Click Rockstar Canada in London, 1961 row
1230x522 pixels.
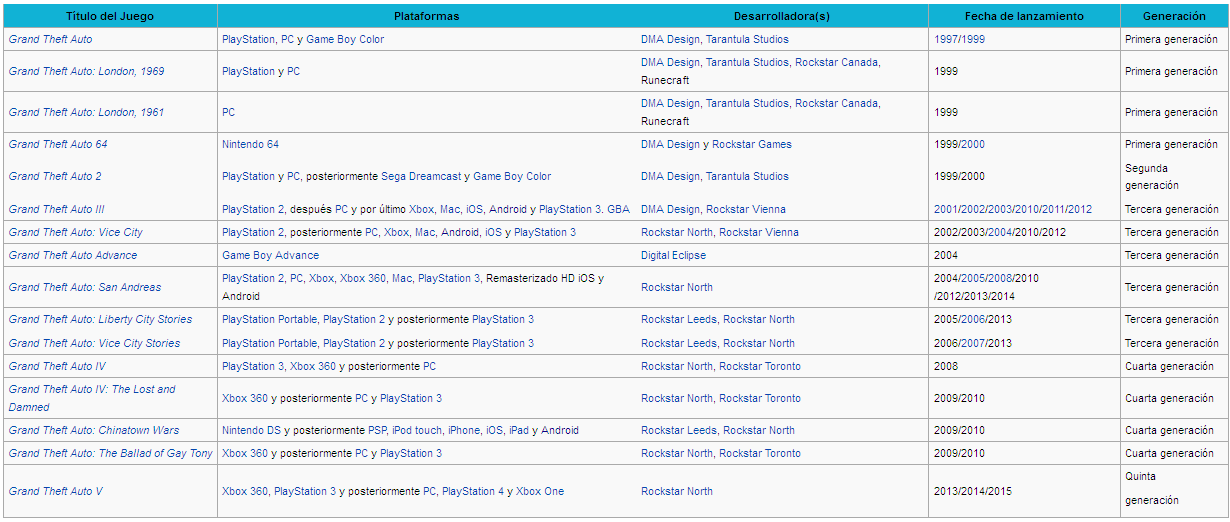tap(837, 103)
